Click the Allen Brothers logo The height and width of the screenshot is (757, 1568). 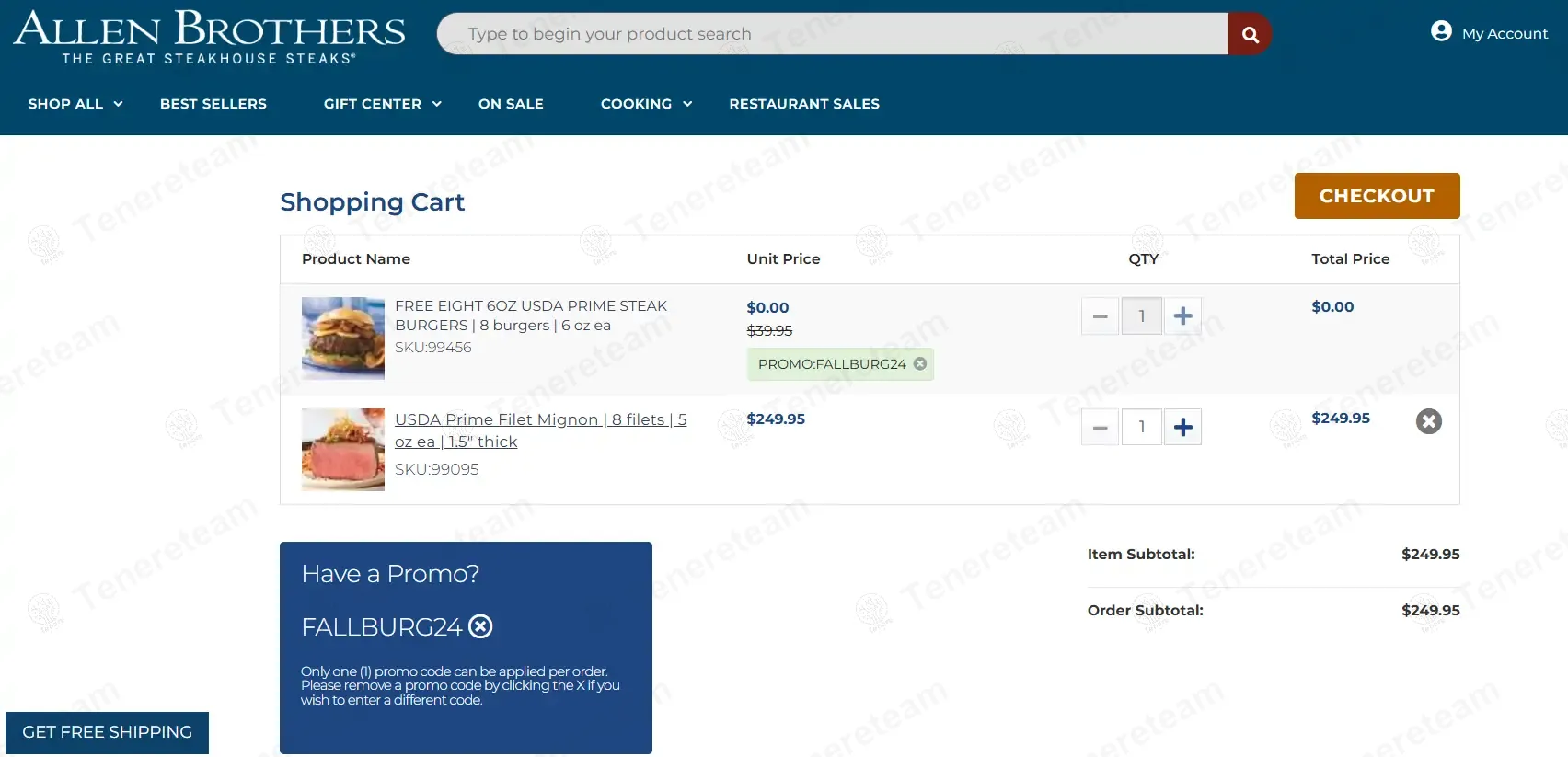(x=209, y=37)
